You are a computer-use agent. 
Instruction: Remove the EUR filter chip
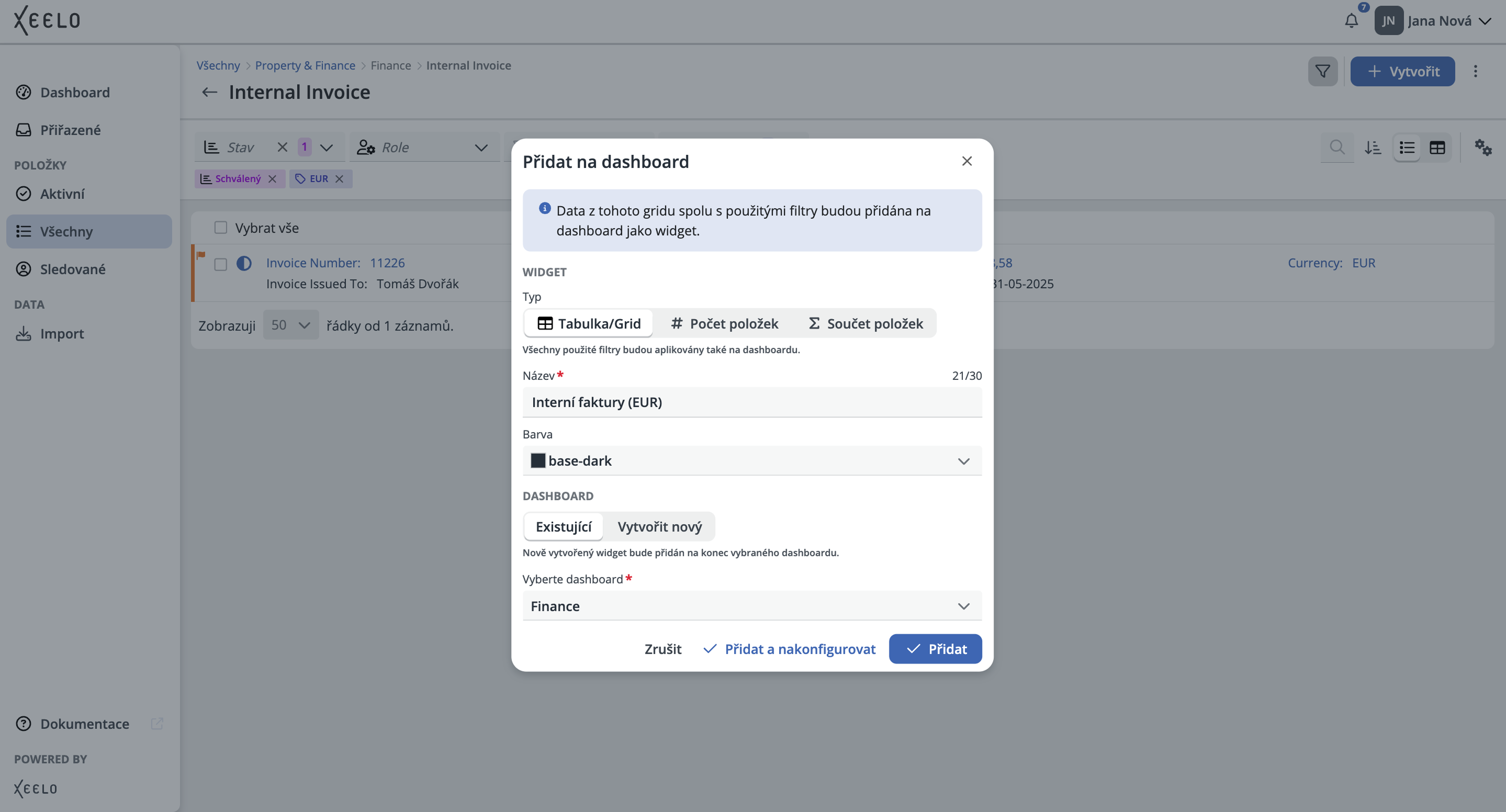pos(339,179)
